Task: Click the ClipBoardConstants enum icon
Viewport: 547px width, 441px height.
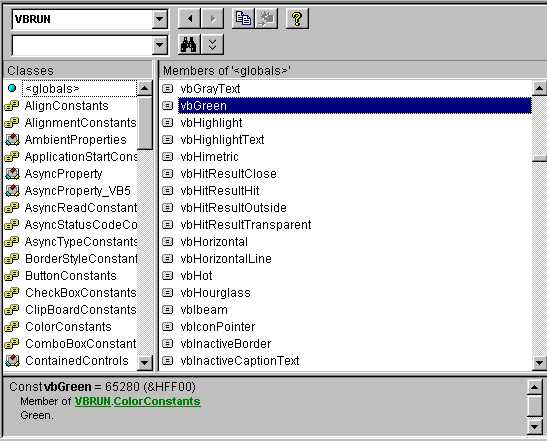Action: pyautogui.click(x=12, y=309)
